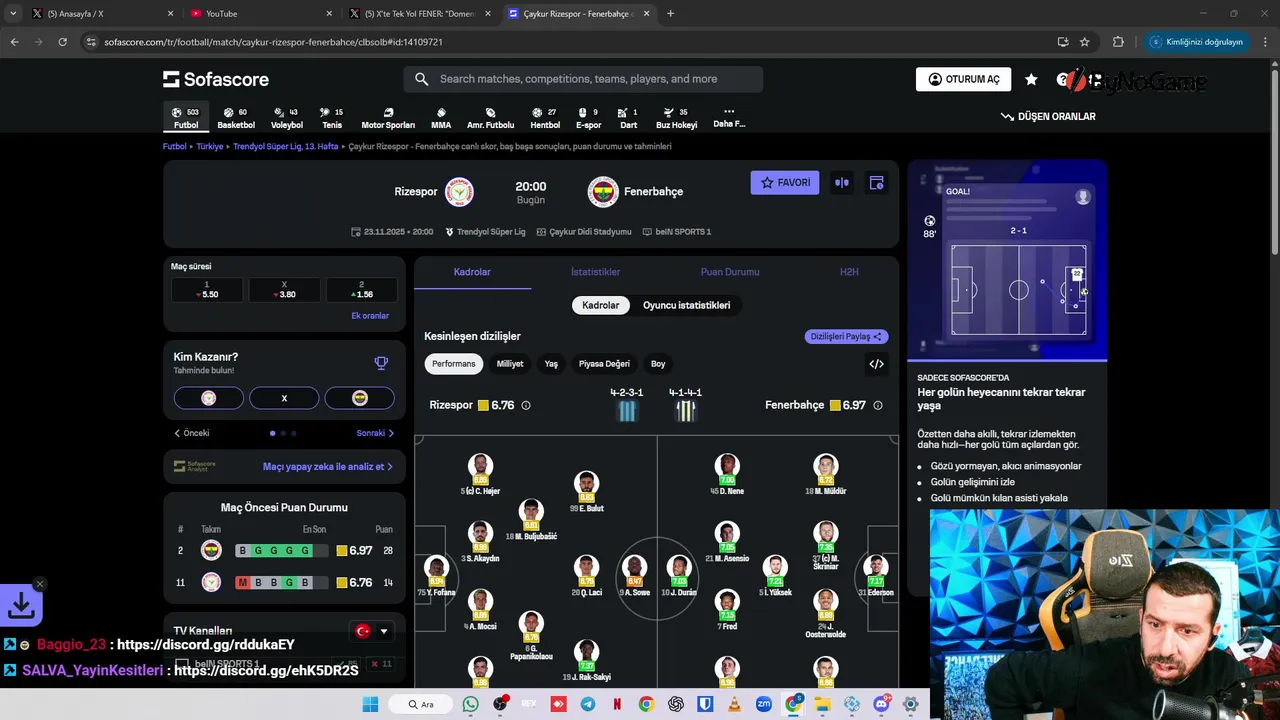The height and width of the screenshot is (720, 1280).
Task: Open the E-spor category
Action: 589,118
